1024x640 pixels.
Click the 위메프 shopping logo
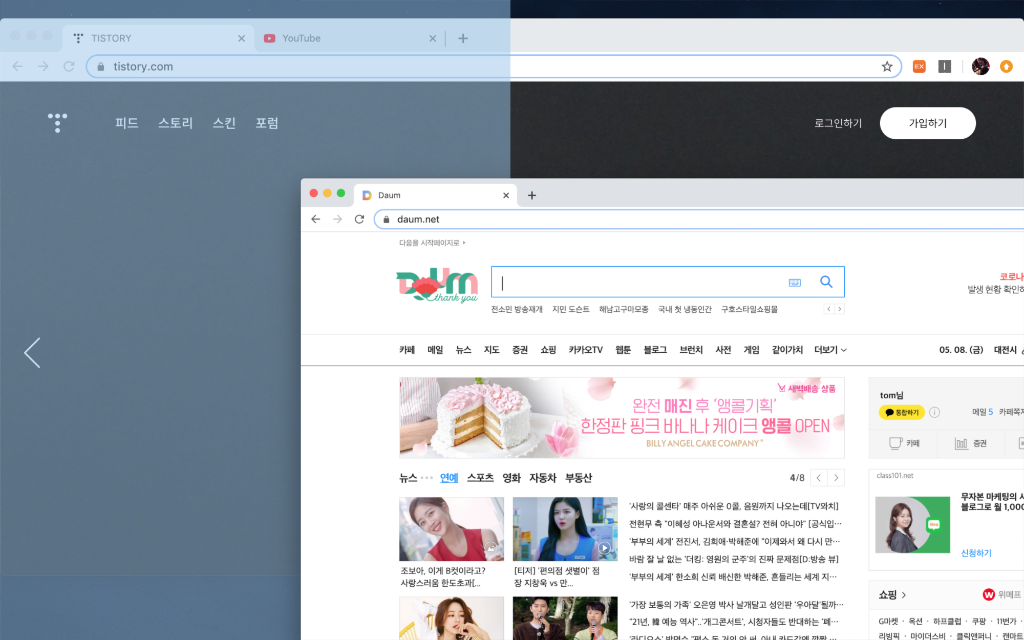click(x=1003, y=595)
